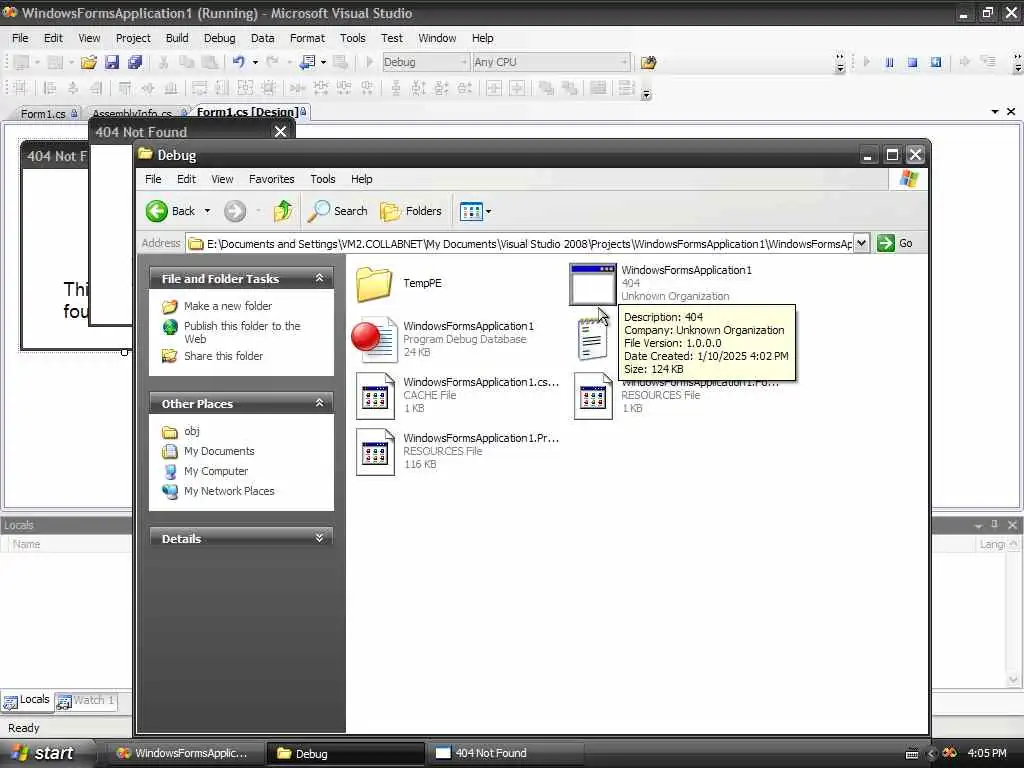Select the 116 KB RESOURCES file icon
This screenshot has height=768, width=1024.
pyautogui.click(x=375, y=452)
